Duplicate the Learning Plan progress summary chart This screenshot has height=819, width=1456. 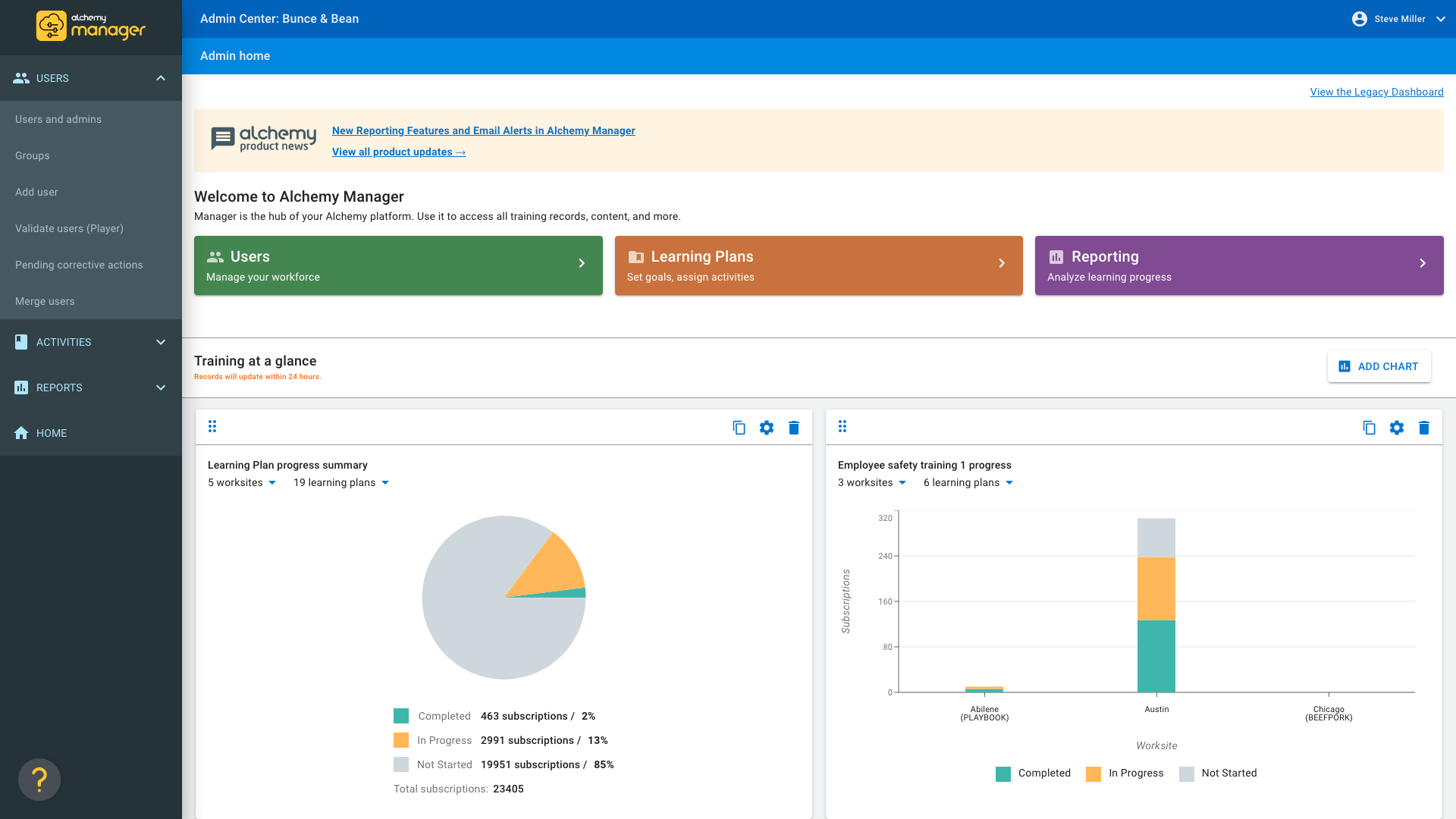pos(739,428)
